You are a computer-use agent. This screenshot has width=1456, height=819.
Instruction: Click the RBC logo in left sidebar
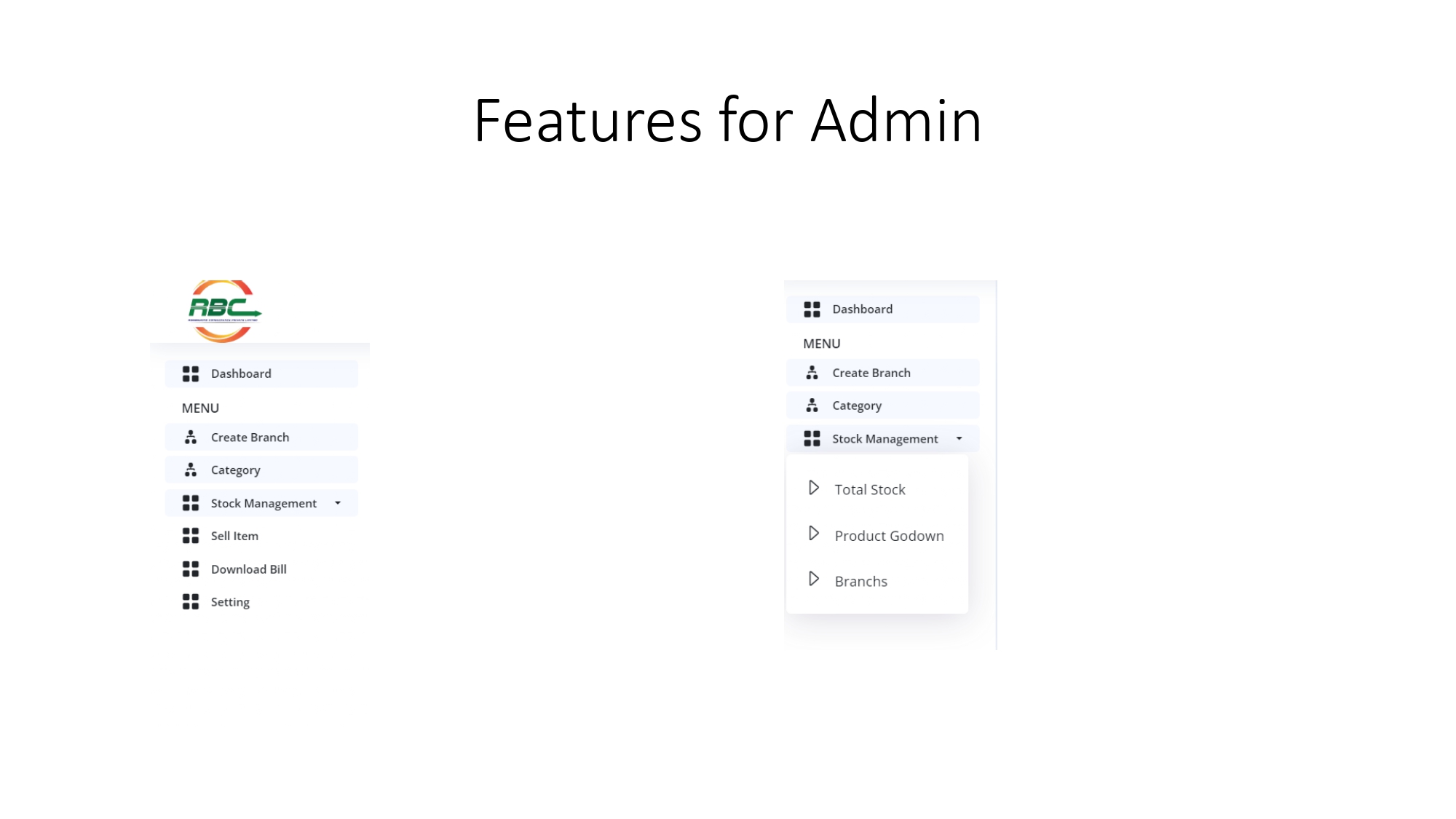tap(224, 311)
